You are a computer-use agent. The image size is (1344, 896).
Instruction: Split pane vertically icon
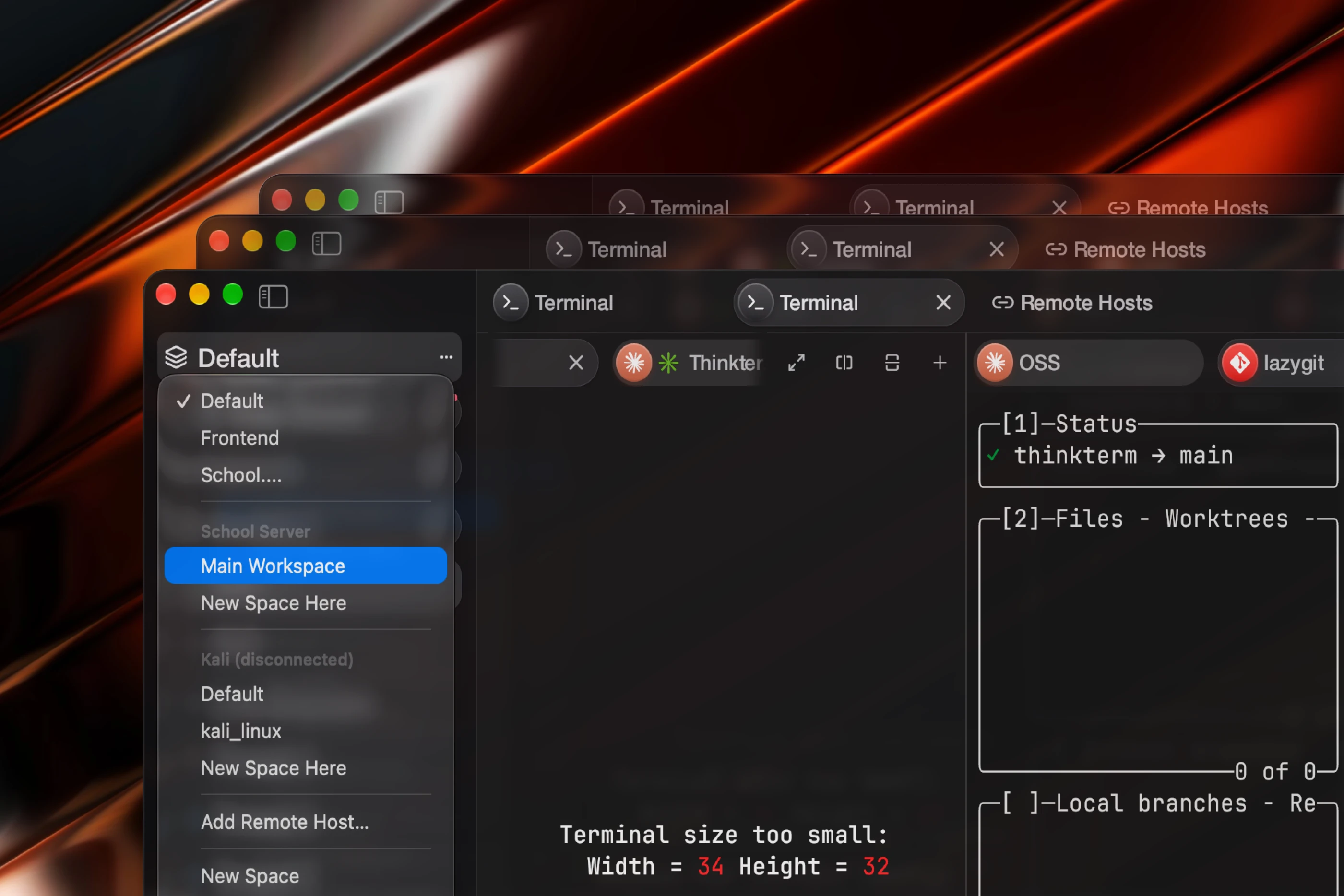[844, 362]
